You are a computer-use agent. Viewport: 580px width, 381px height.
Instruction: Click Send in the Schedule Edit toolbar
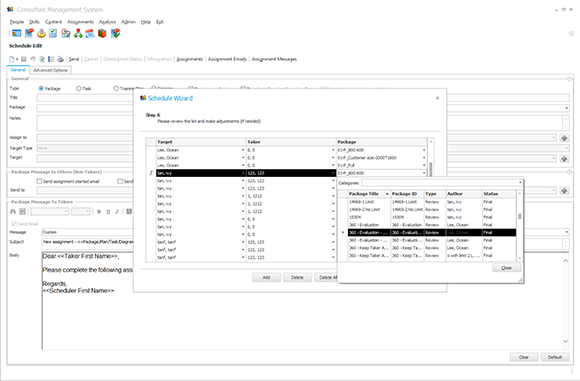point(74,59)
